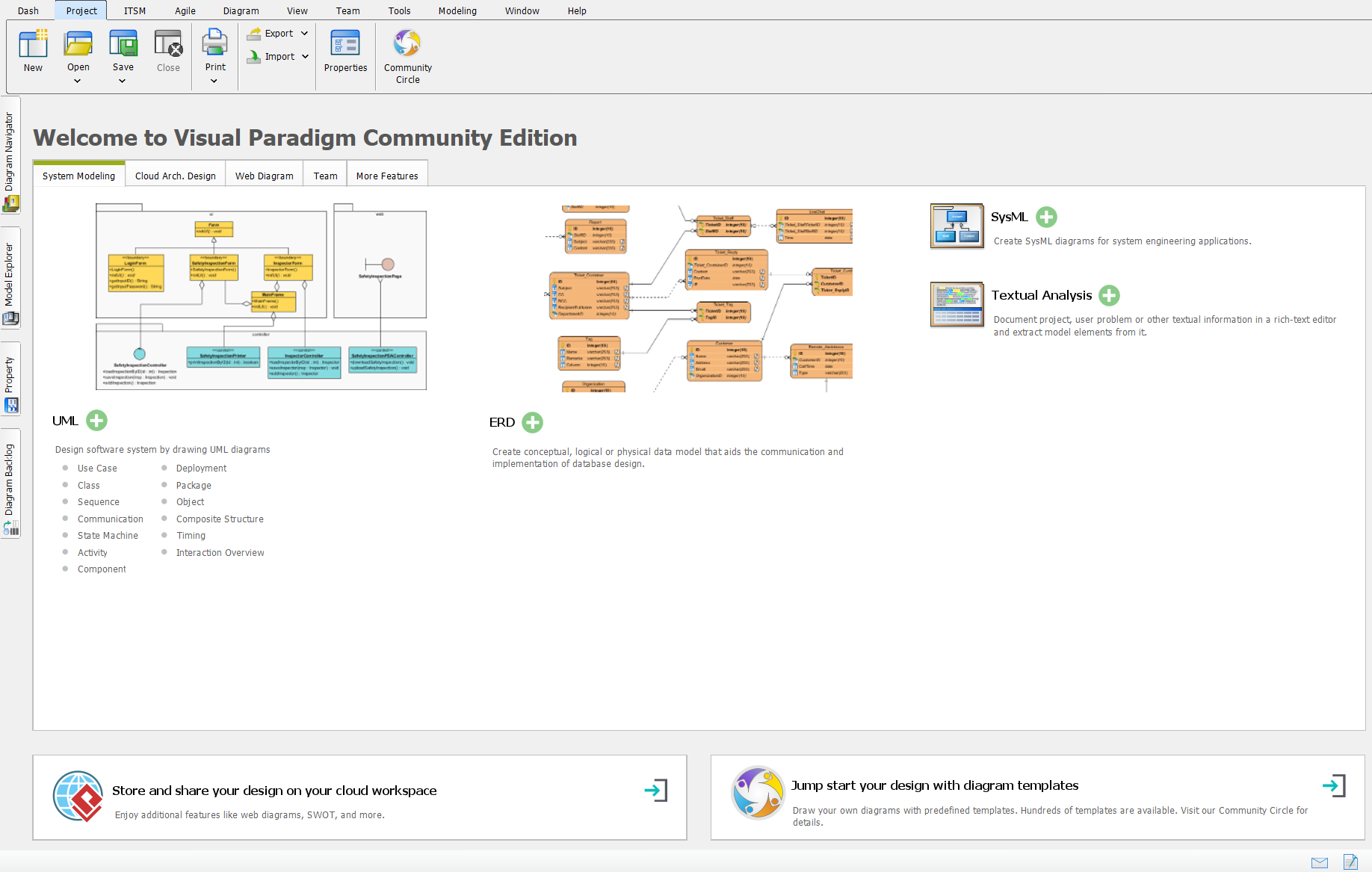Click the green plus next to Textual Analysis
Image resolution: width=1372 pixels, height=872 pixels.
coord(1110,295)
